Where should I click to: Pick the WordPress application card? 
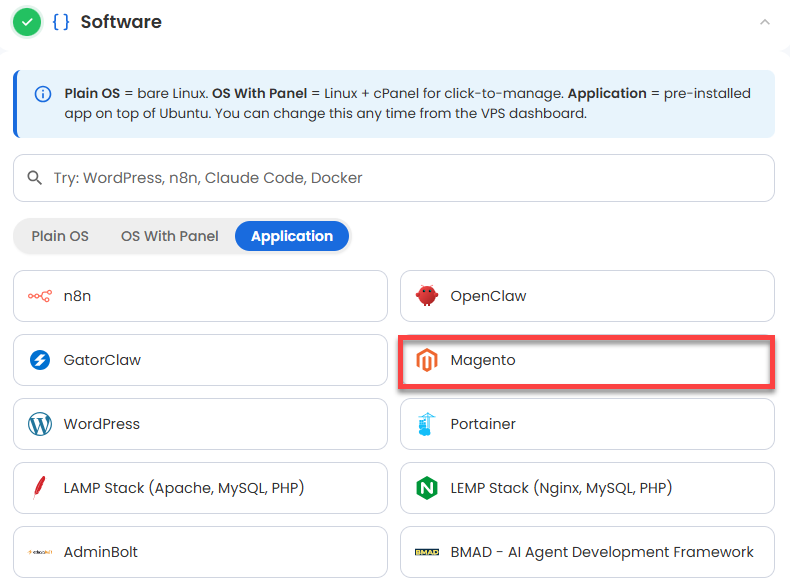[x=201, y=424]
